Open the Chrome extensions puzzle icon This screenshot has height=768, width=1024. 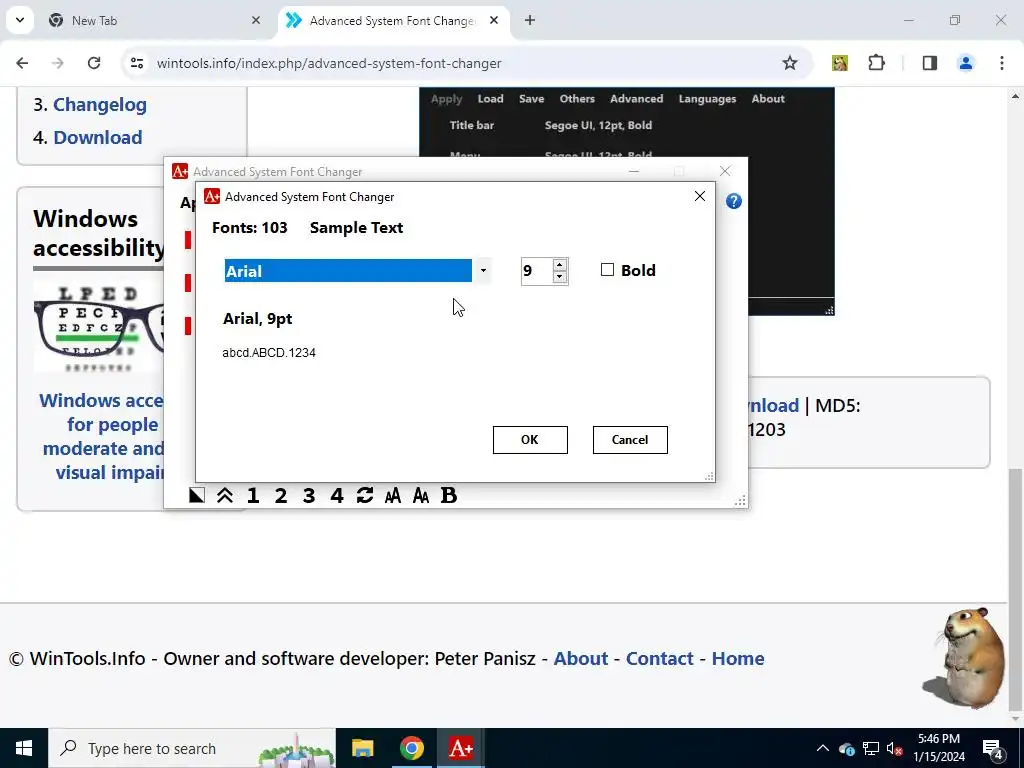[x=876, y=63]
